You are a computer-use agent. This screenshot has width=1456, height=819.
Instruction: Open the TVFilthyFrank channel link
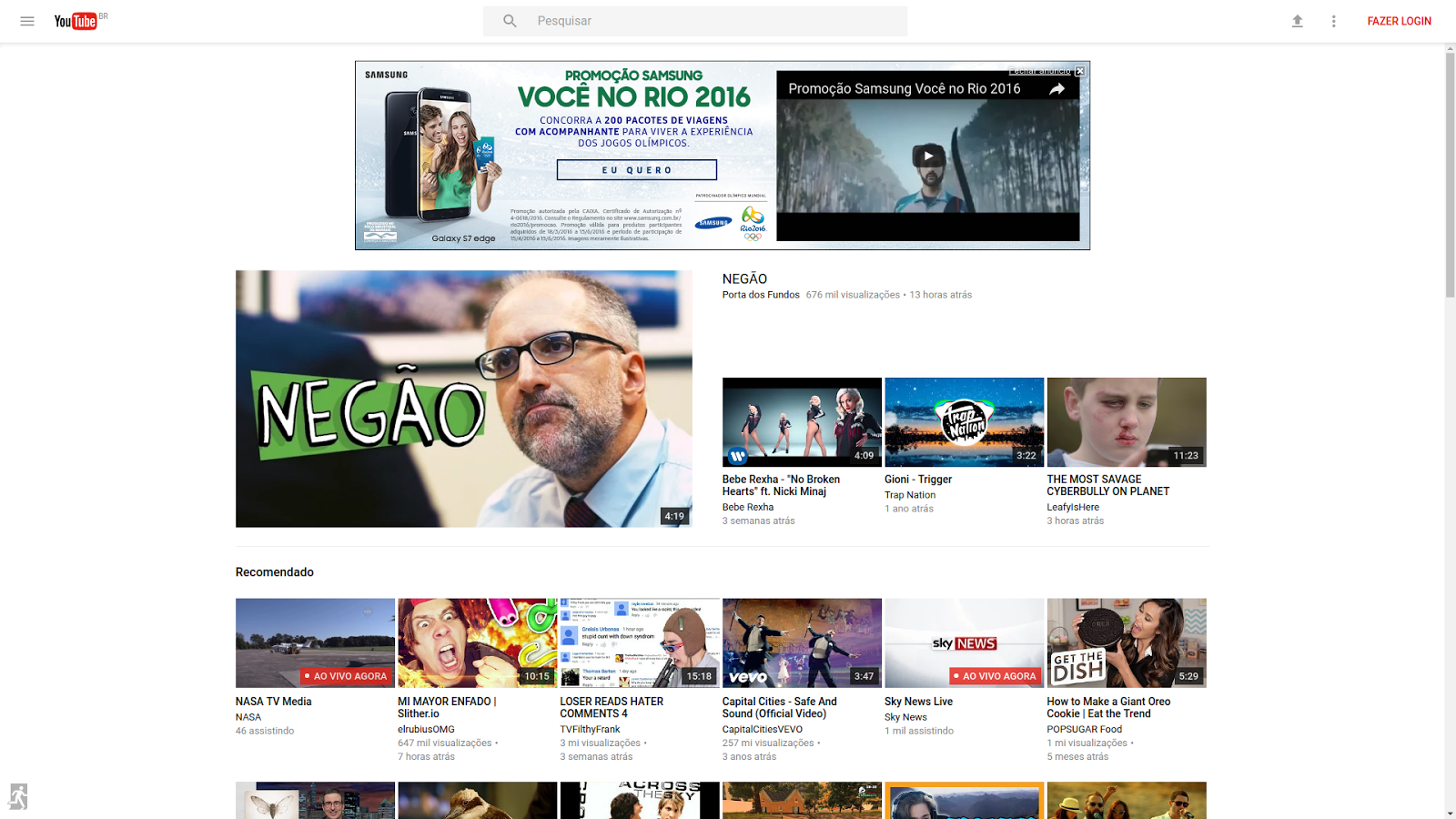point(590,730)
